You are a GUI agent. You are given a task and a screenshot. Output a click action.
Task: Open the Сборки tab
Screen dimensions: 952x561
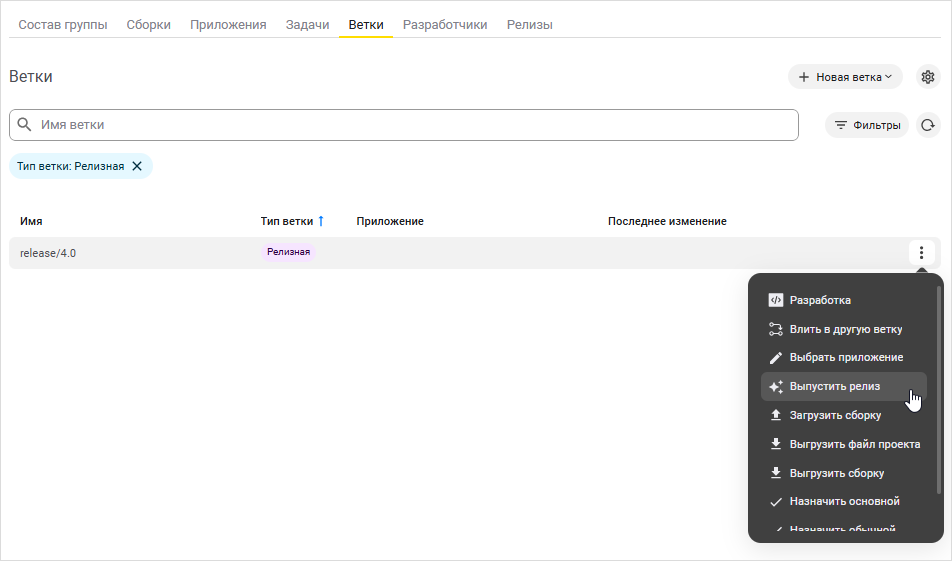click(148, 25)
